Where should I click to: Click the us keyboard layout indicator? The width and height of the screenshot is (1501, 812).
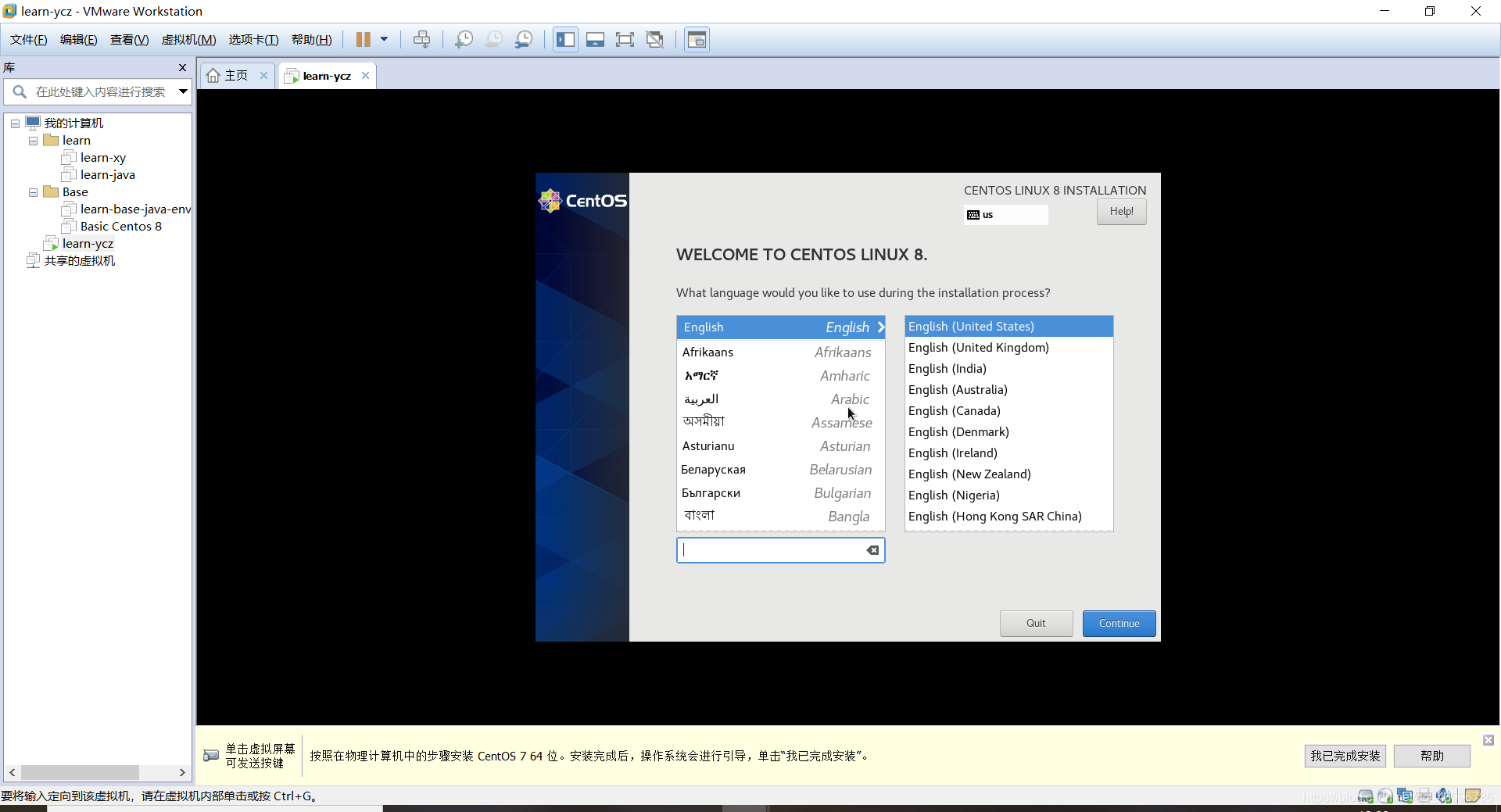click(1005, 215)
